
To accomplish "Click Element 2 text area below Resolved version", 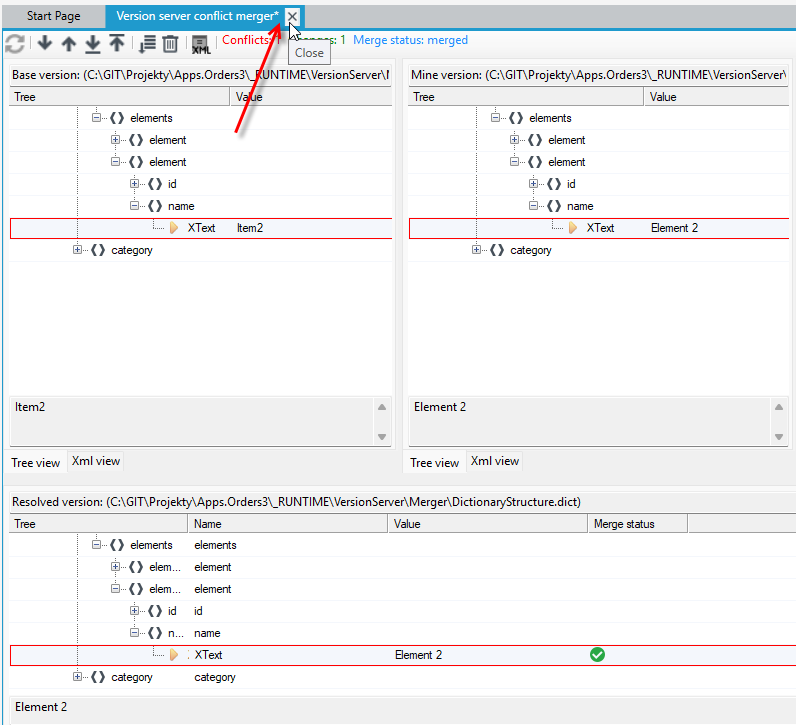I will pyautogui.click(x=403, y=711).
